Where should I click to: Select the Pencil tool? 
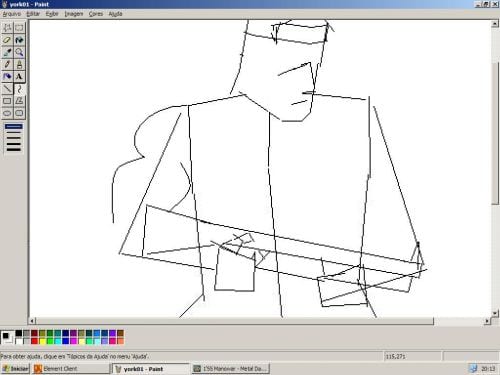[7, 64]
